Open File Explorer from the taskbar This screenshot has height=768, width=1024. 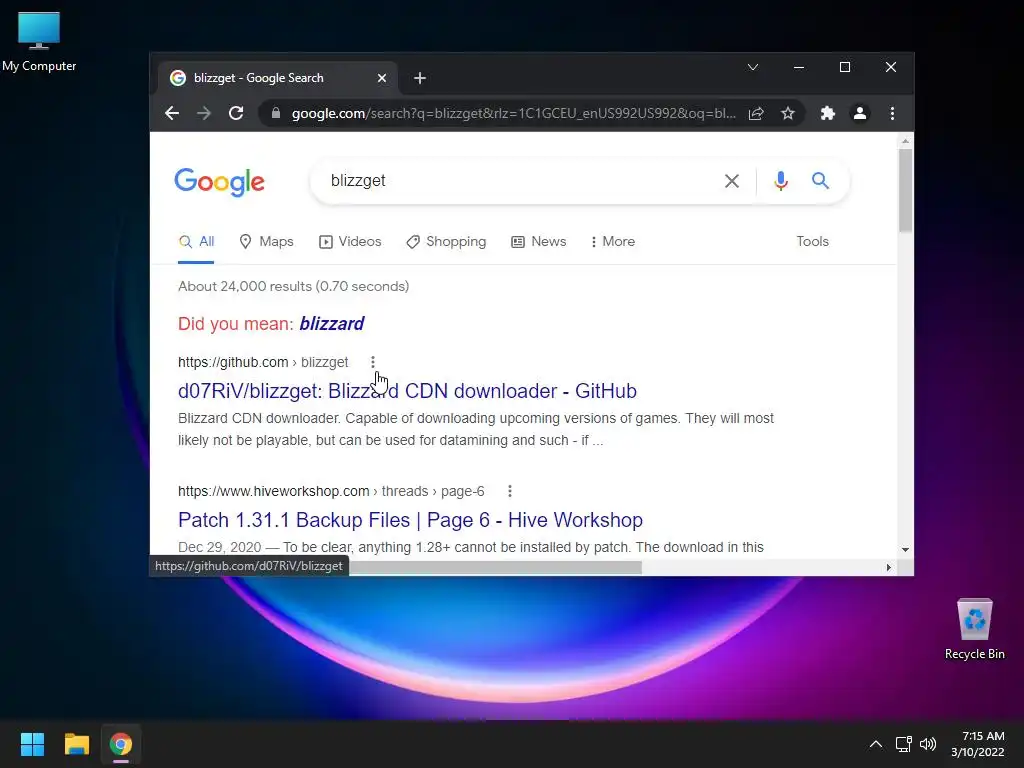pos(76,744)
